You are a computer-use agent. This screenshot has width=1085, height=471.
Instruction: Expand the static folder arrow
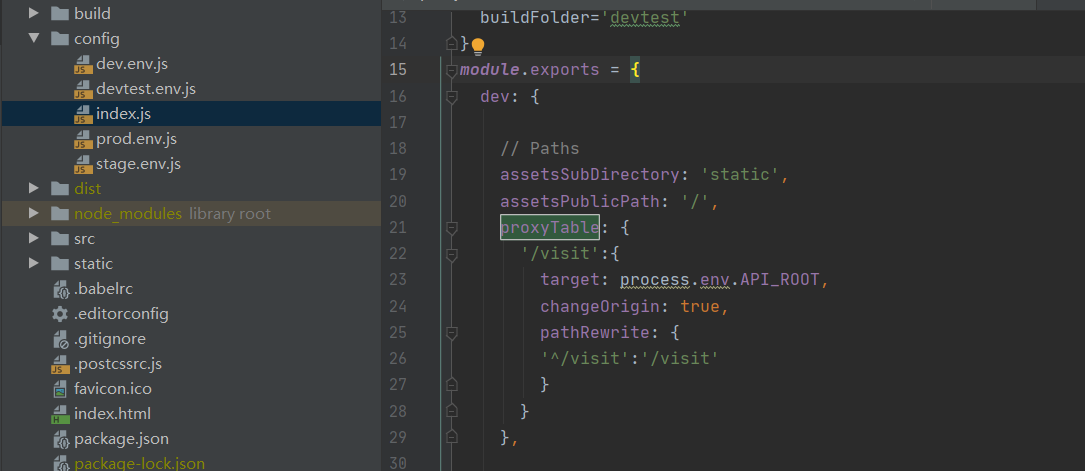click(x=34, y=263)
